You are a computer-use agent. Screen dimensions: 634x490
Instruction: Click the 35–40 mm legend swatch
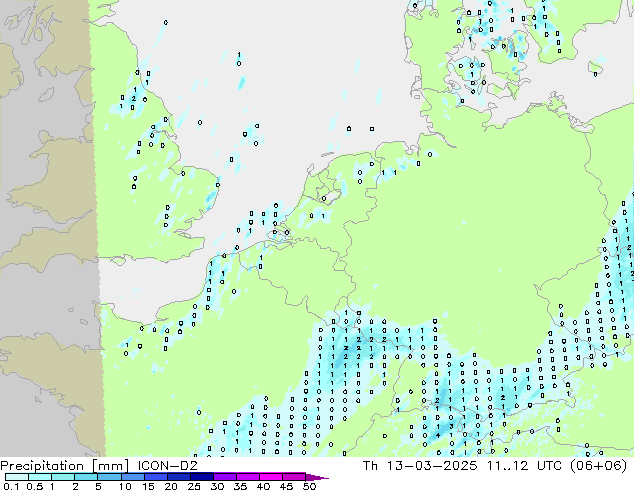(x=248, y=477)
